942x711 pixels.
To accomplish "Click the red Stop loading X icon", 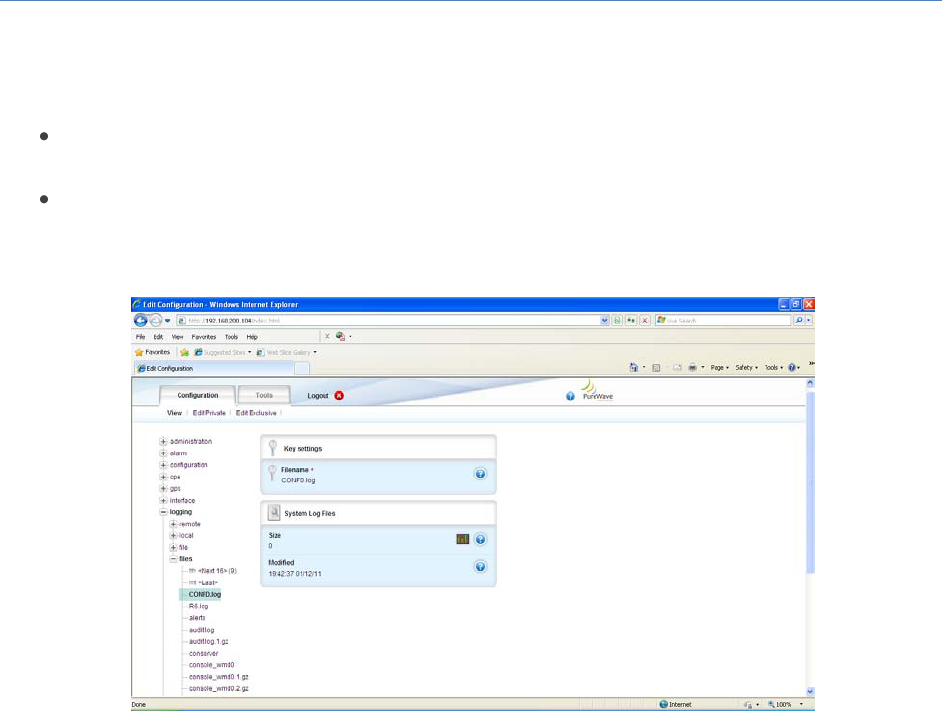I will pos(645,320).
